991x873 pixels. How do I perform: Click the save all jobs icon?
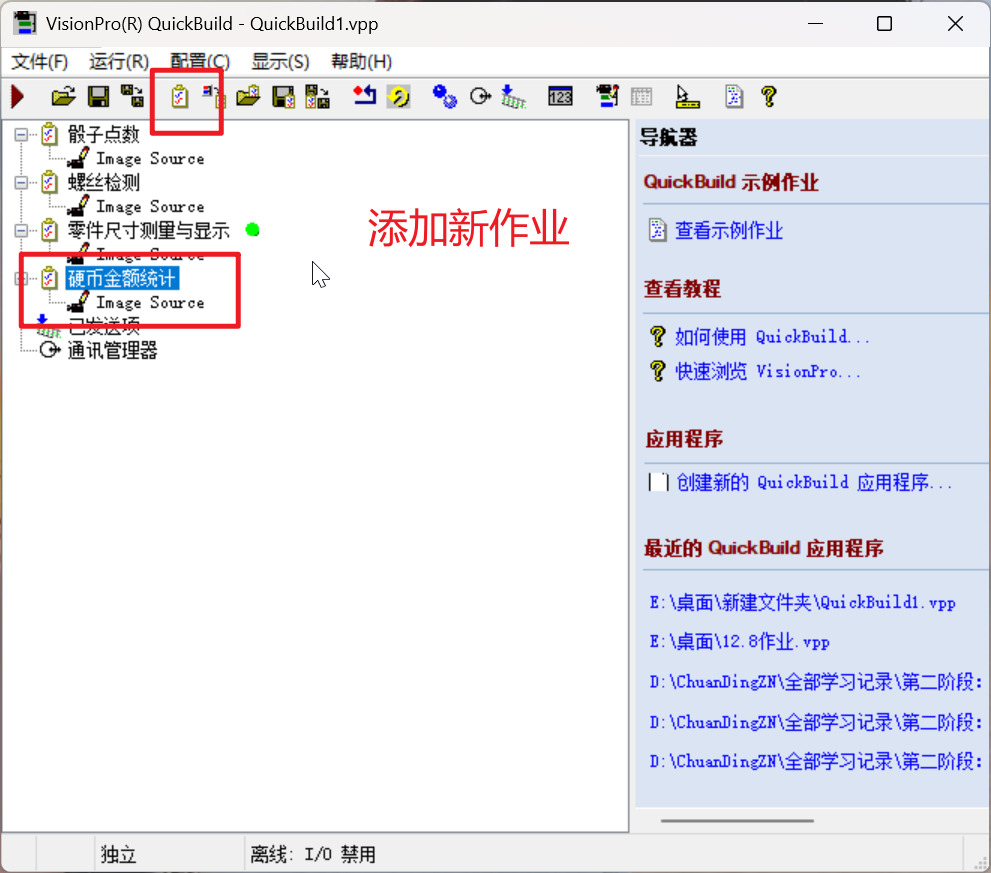click(317, 97)
